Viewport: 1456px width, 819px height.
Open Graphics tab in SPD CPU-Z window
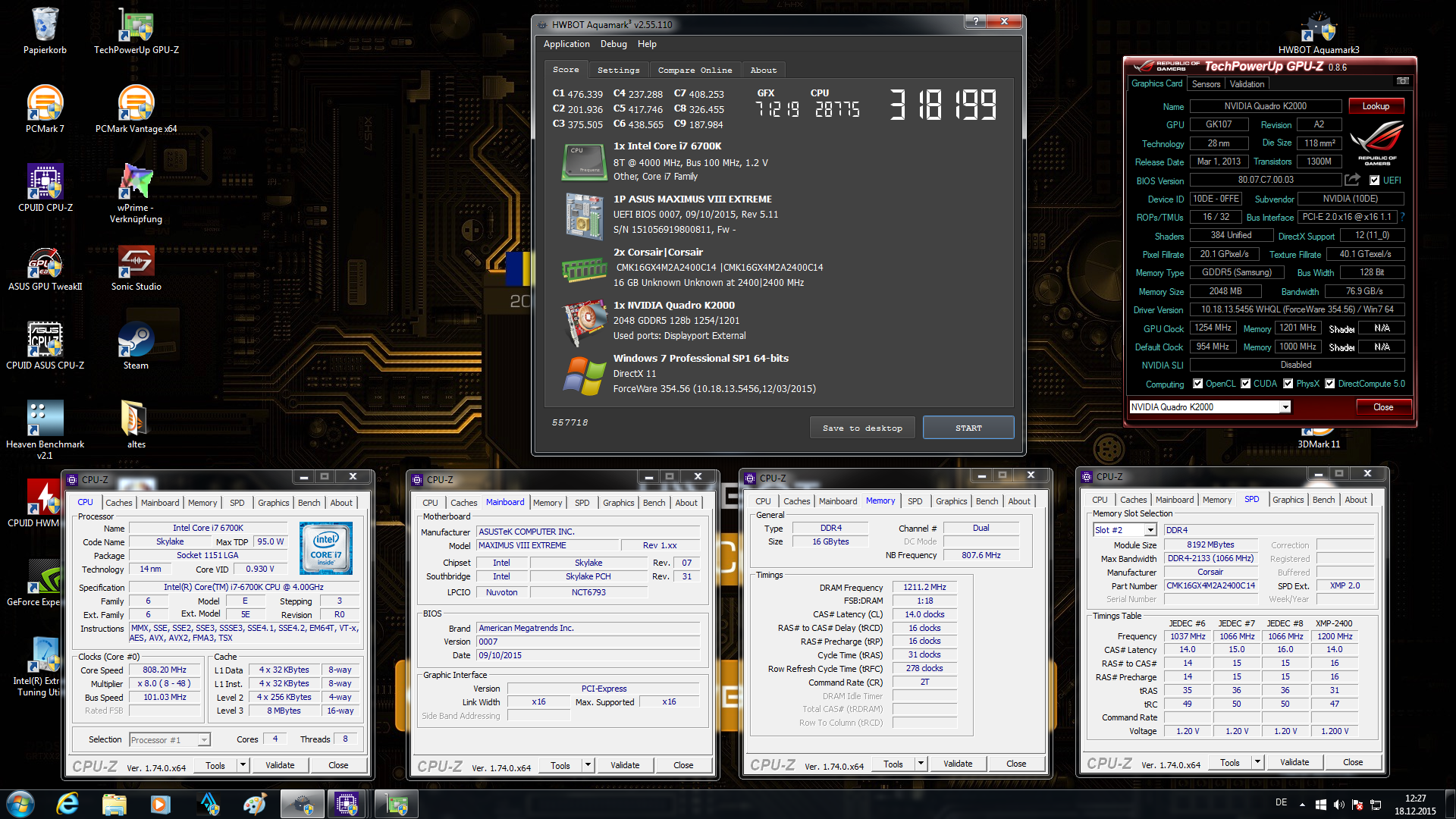(x=1288, y=500)
